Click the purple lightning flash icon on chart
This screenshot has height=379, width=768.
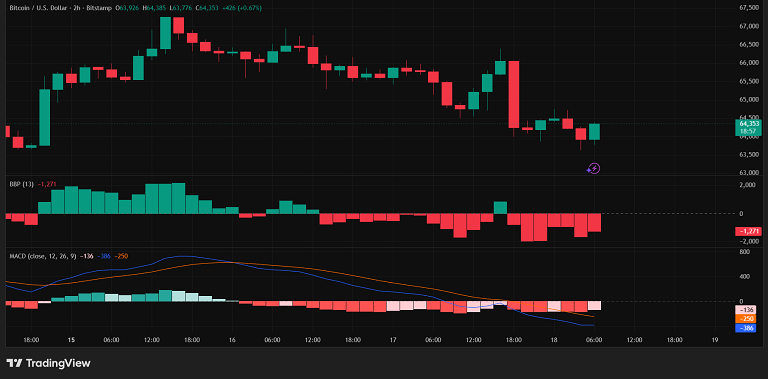click(593, 169)
